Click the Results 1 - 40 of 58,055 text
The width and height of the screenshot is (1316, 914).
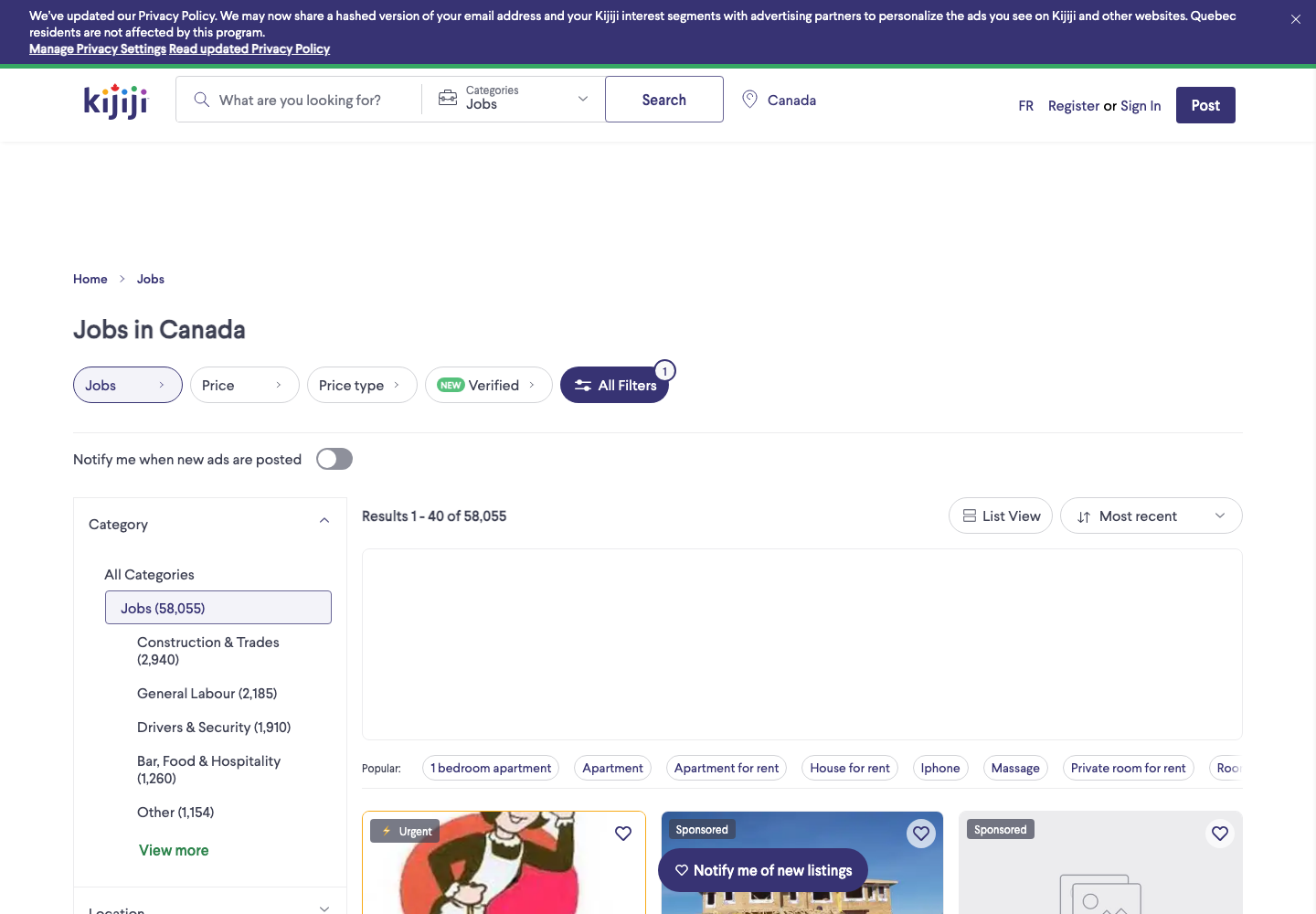pos(434,515)
